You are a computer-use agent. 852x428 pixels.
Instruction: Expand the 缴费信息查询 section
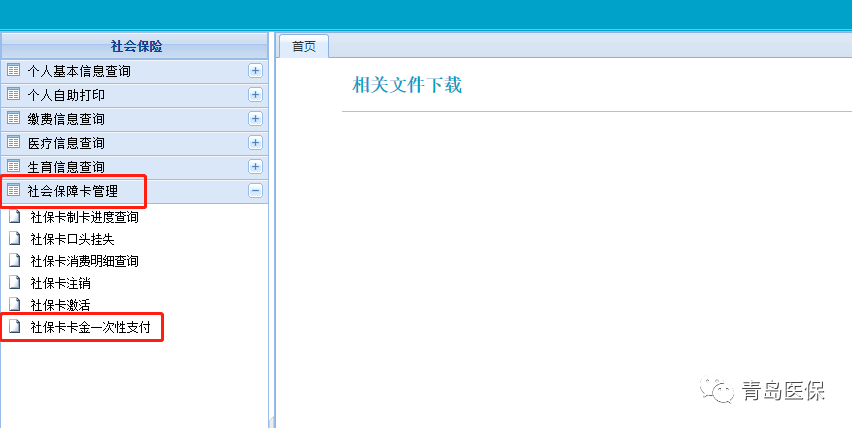click(x=255, y=119)
